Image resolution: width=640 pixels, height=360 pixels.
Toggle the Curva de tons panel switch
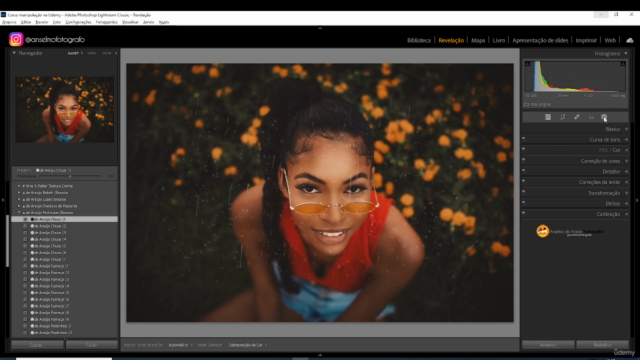tap(524, 138)
